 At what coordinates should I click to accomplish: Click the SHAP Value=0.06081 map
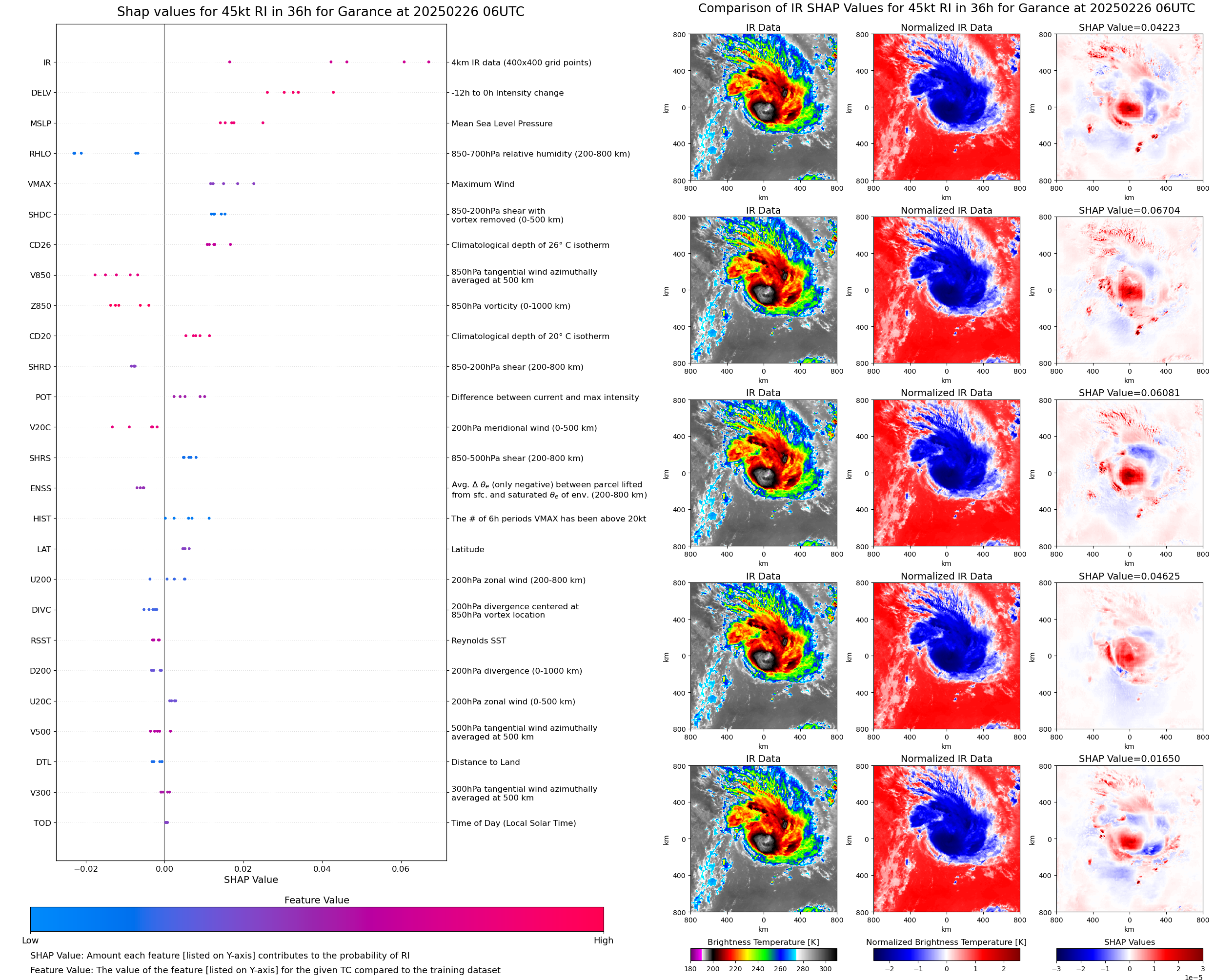[x=1129, y=473]
